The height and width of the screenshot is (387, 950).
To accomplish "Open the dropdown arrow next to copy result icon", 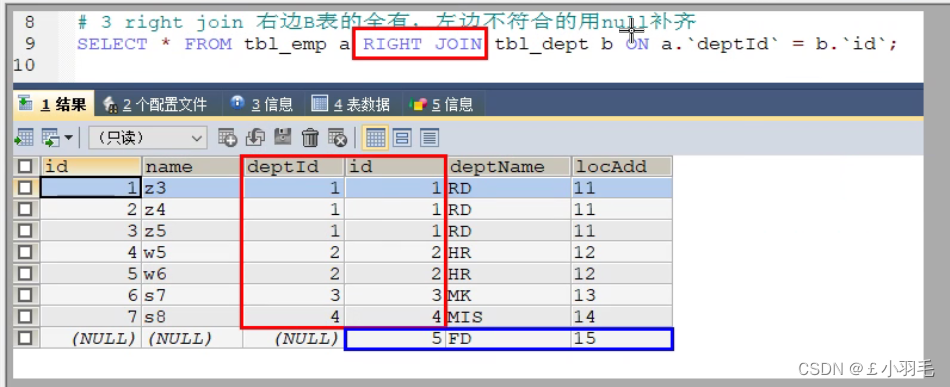I will tap(68, 138).
